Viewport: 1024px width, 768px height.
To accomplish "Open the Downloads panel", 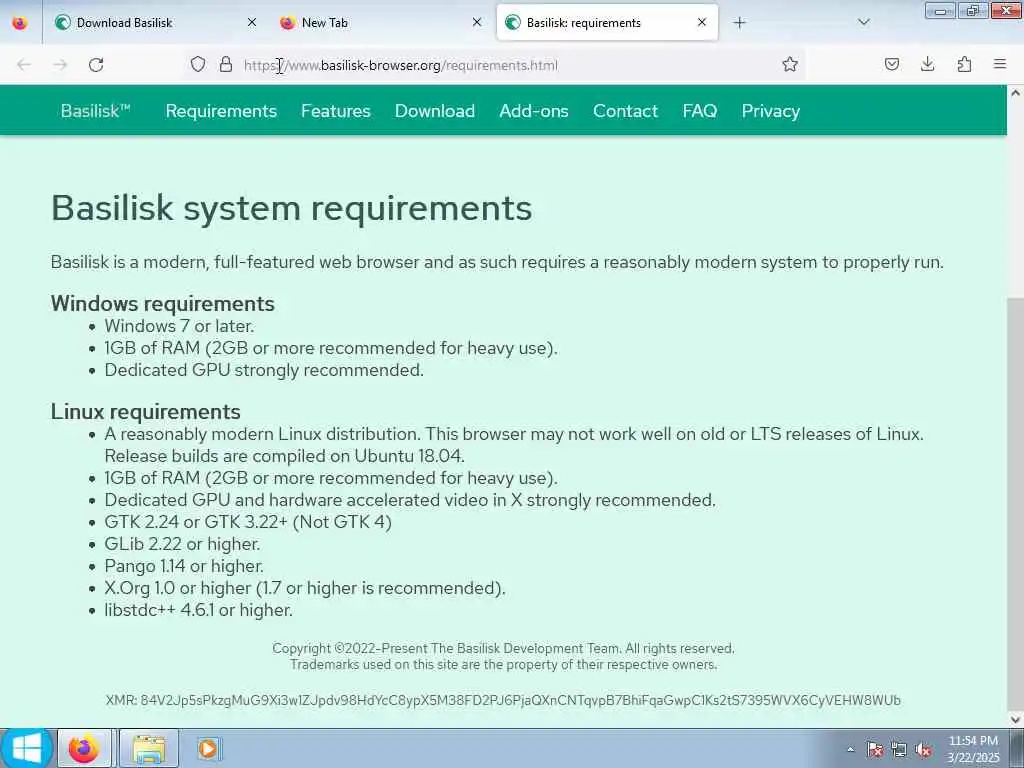I will tap(927, 64).
